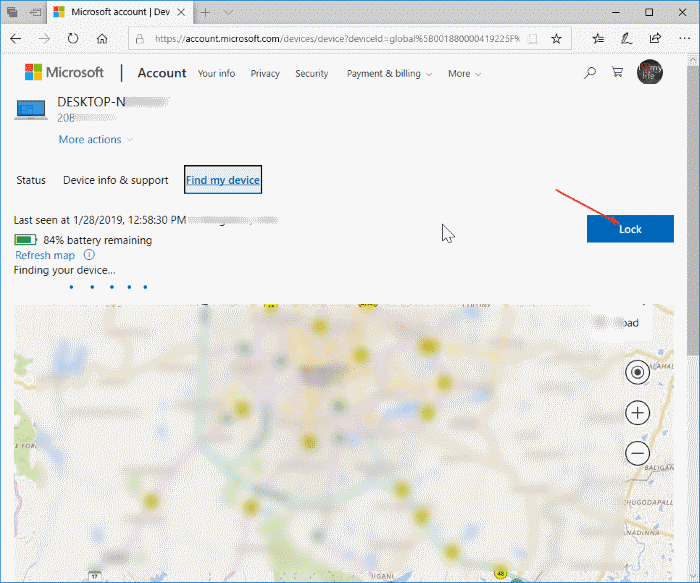The width and height of the screenshot is (700, 583).
Task: Click the blue Lock button
Action: (x=630, y=229)
